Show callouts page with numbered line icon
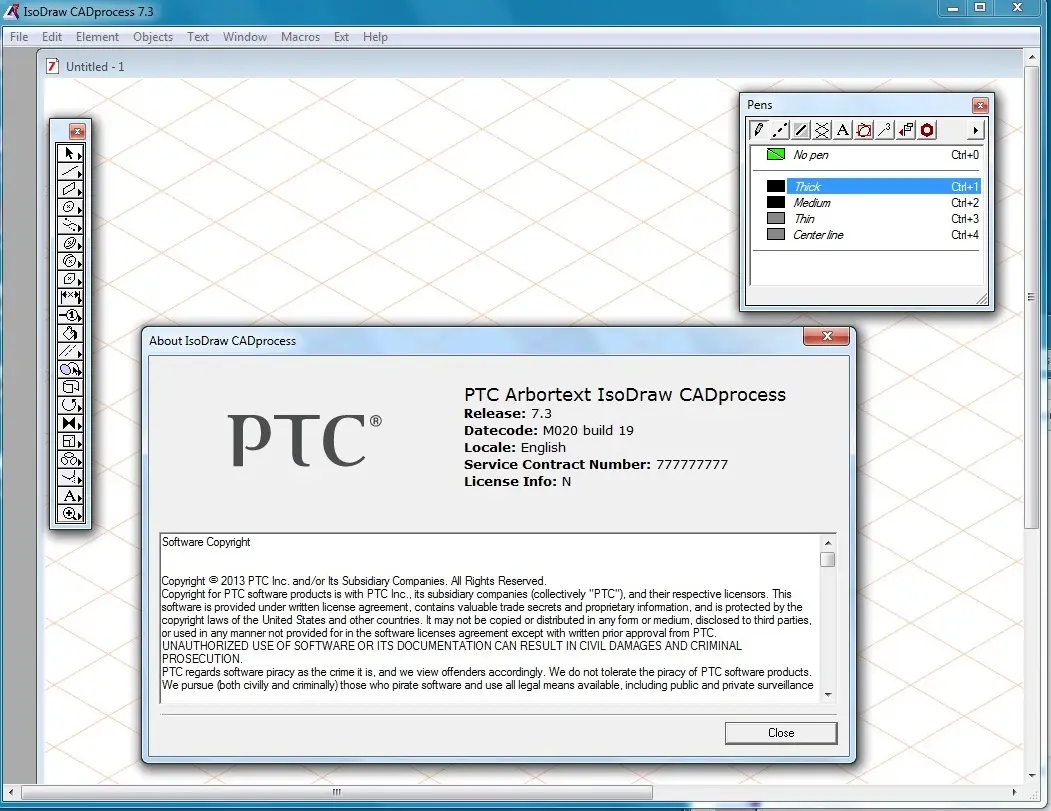This screenshot has width=1051, height=811. pyautogui.click(x=885, y=130)
